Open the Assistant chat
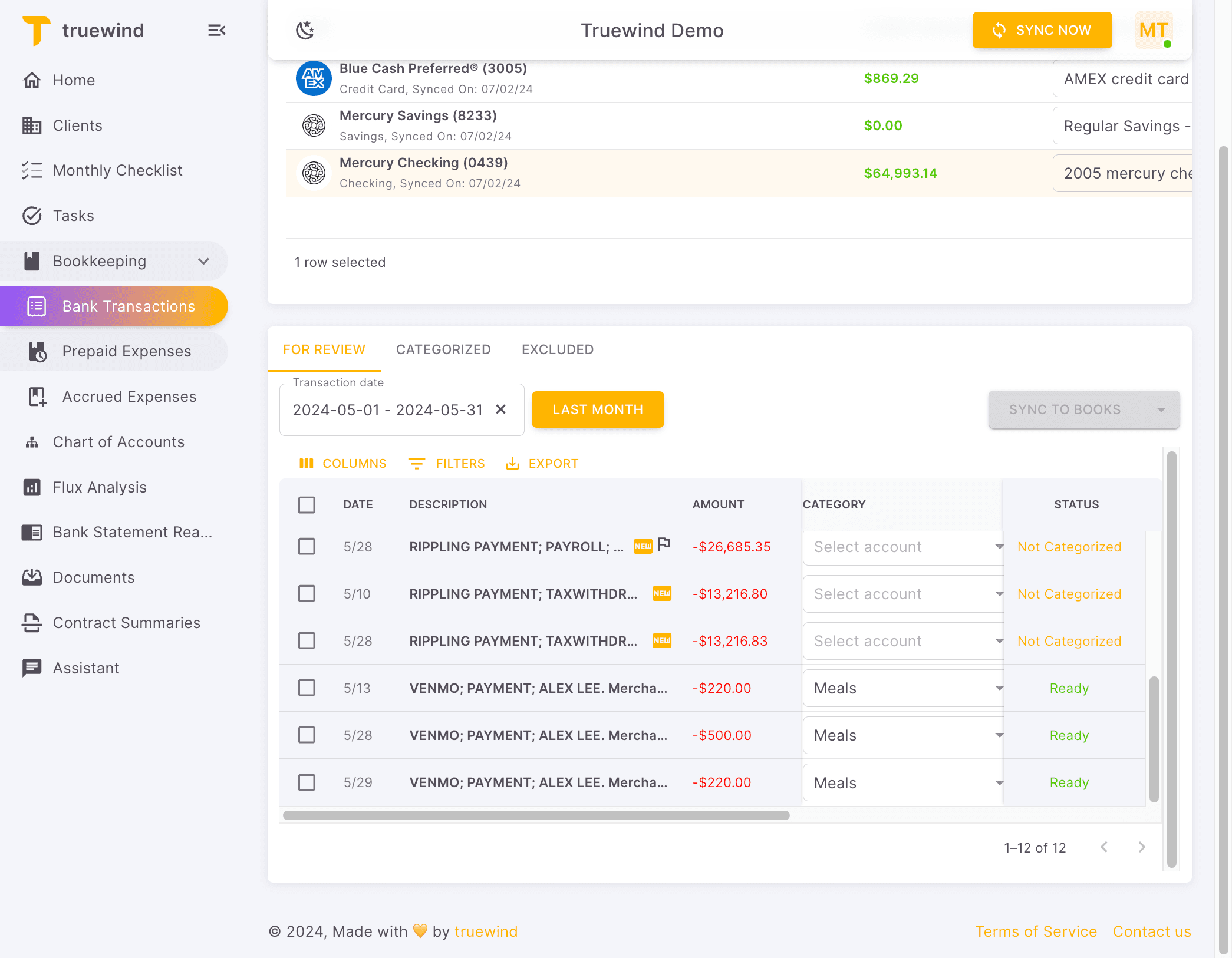 [x=87, y=668]
